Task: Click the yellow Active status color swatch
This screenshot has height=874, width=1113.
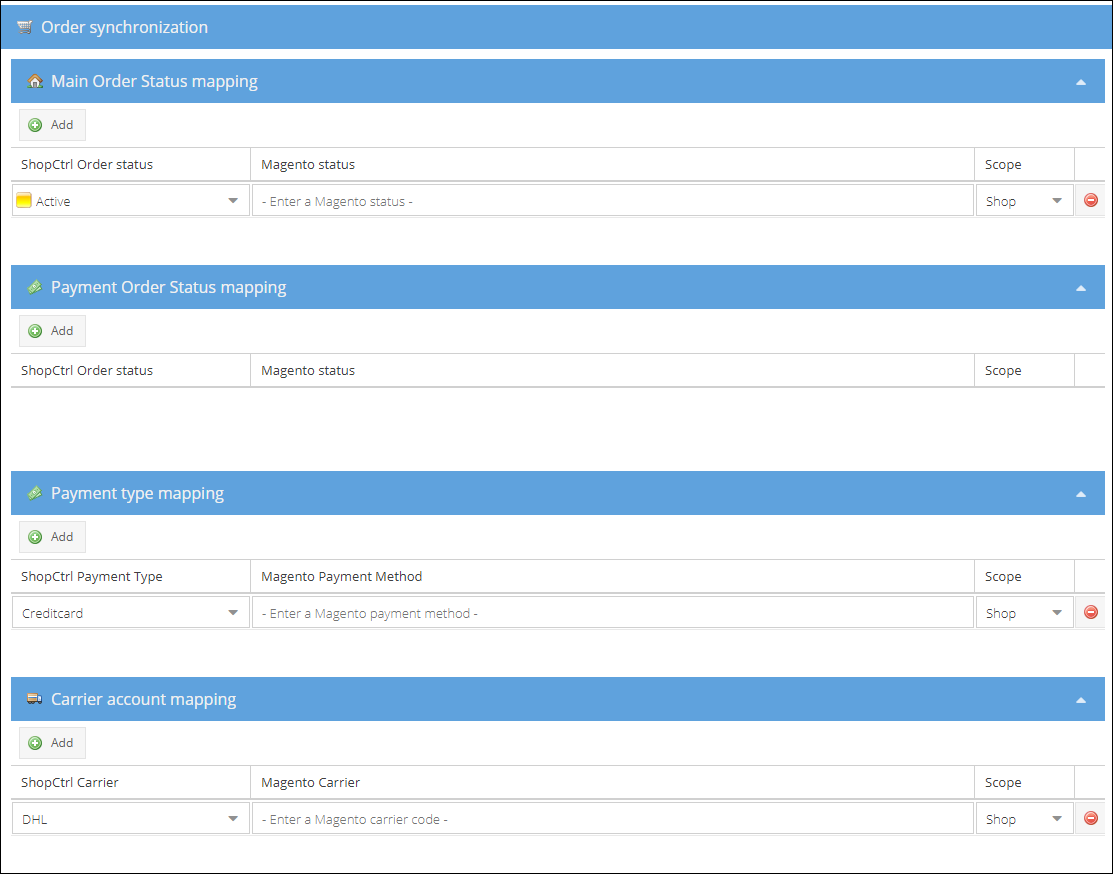Action: [23, 200]
